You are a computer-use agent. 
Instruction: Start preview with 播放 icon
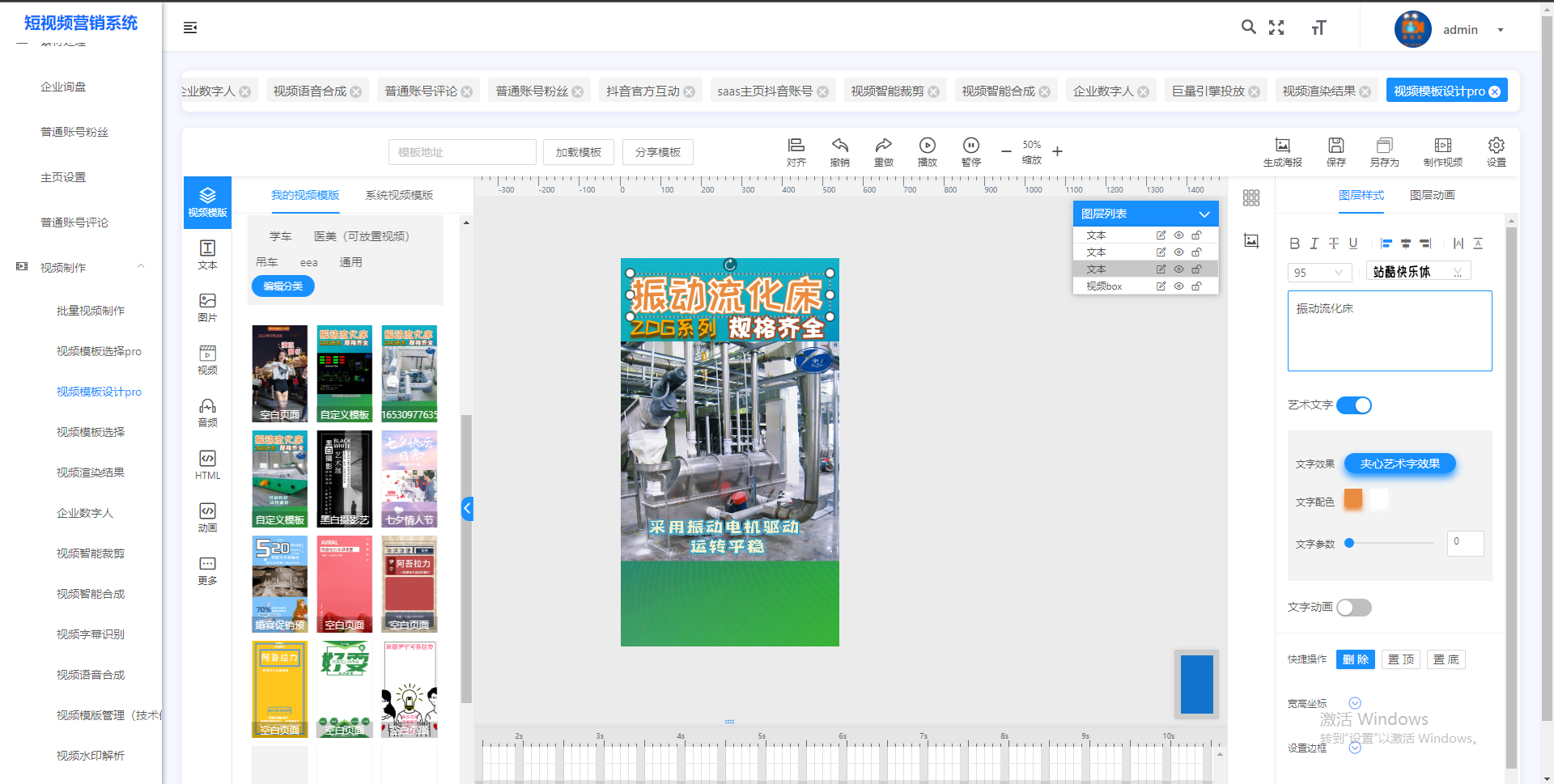click(x=927, y=151)
